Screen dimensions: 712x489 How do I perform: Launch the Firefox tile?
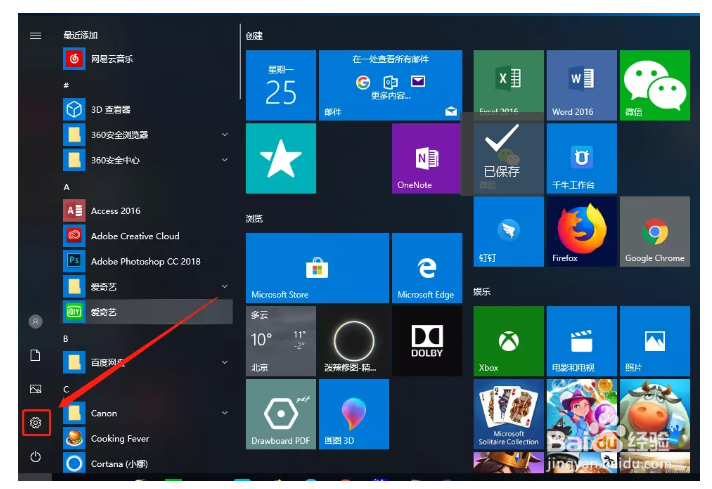pyautogui.click(x=582, y=232)
